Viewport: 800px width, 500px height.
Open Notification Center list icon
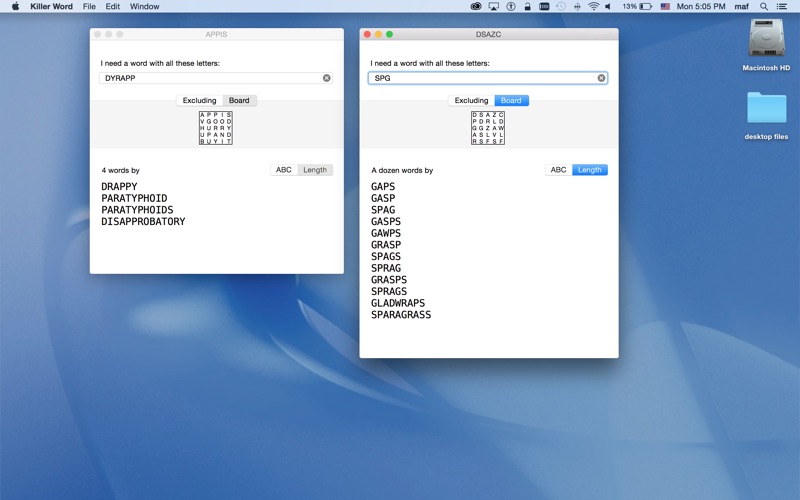(x=781, y=6)
